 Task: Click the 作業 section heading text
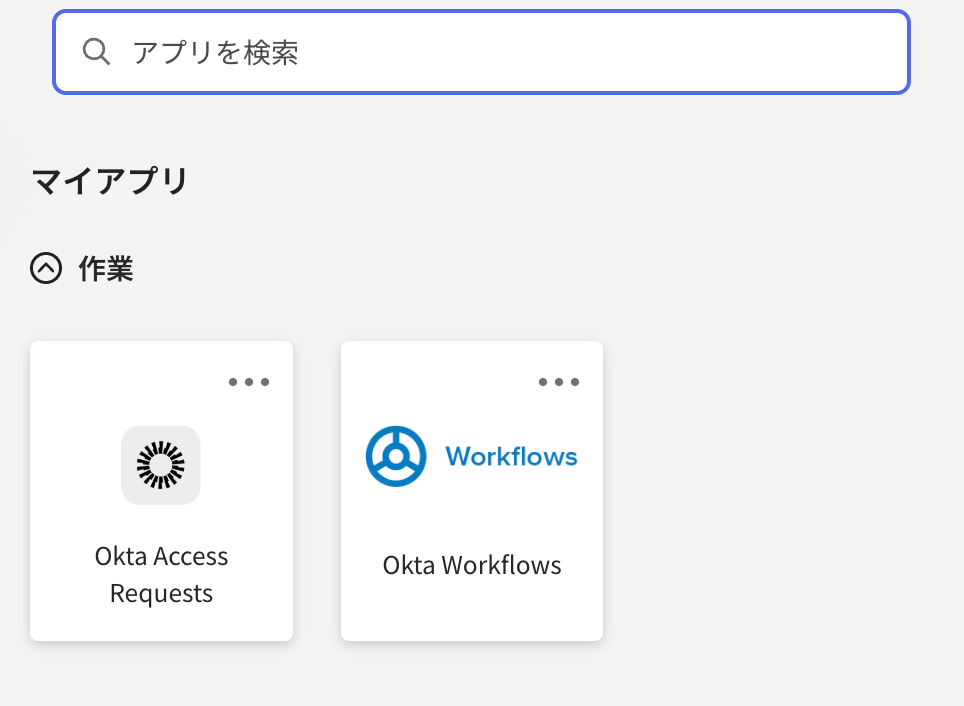(x=106, y=269)
